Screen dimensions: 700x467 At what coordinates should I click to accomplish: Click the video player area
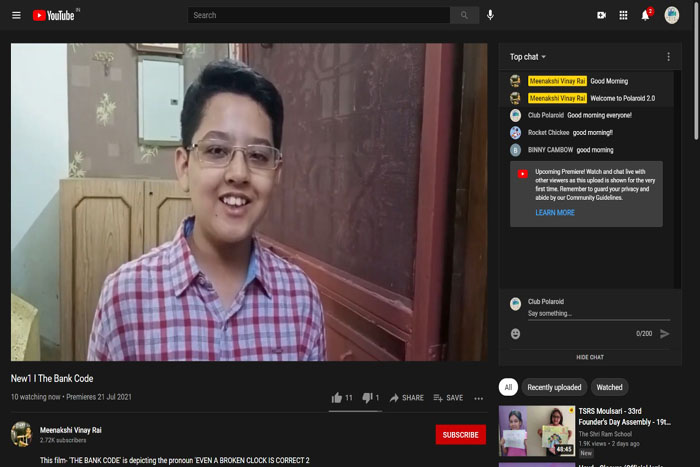pyautogui.click(x=249, y=202)
